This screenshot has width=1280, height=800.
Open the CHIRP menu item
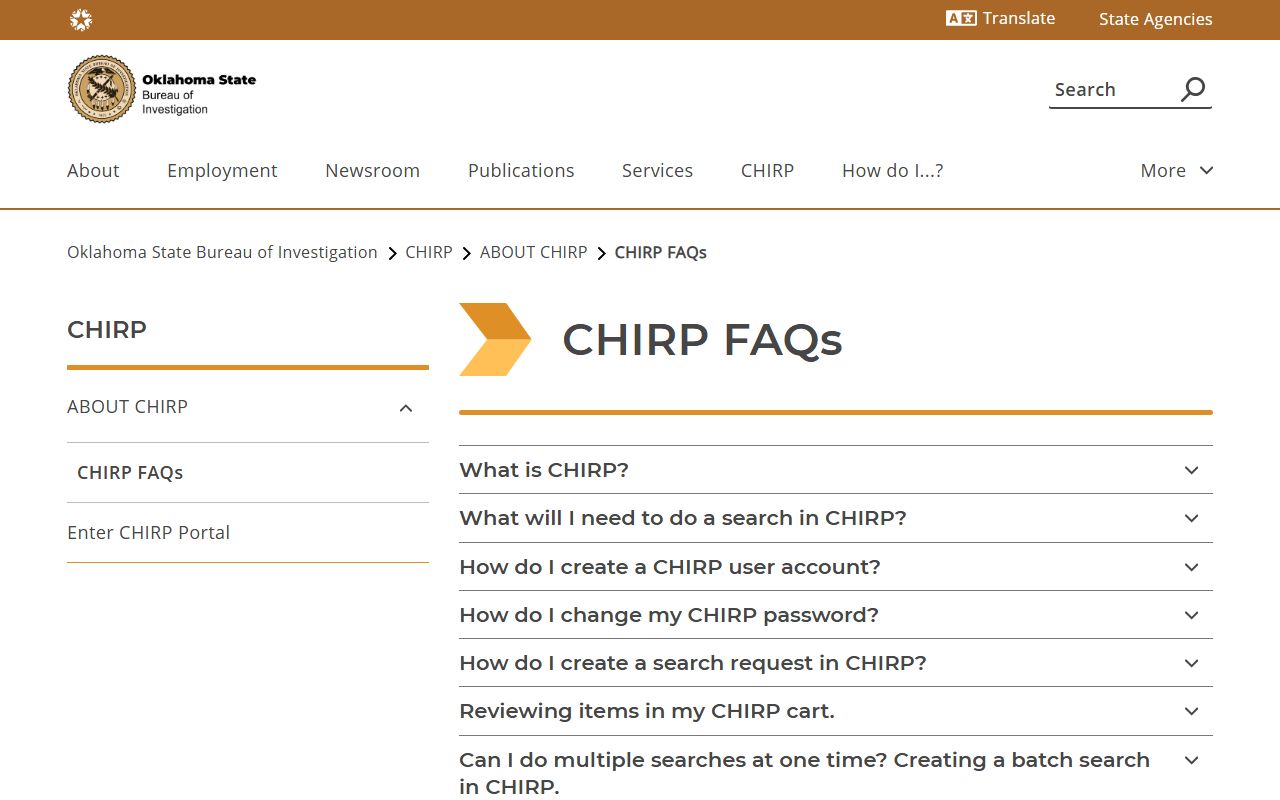pos(767,170)
